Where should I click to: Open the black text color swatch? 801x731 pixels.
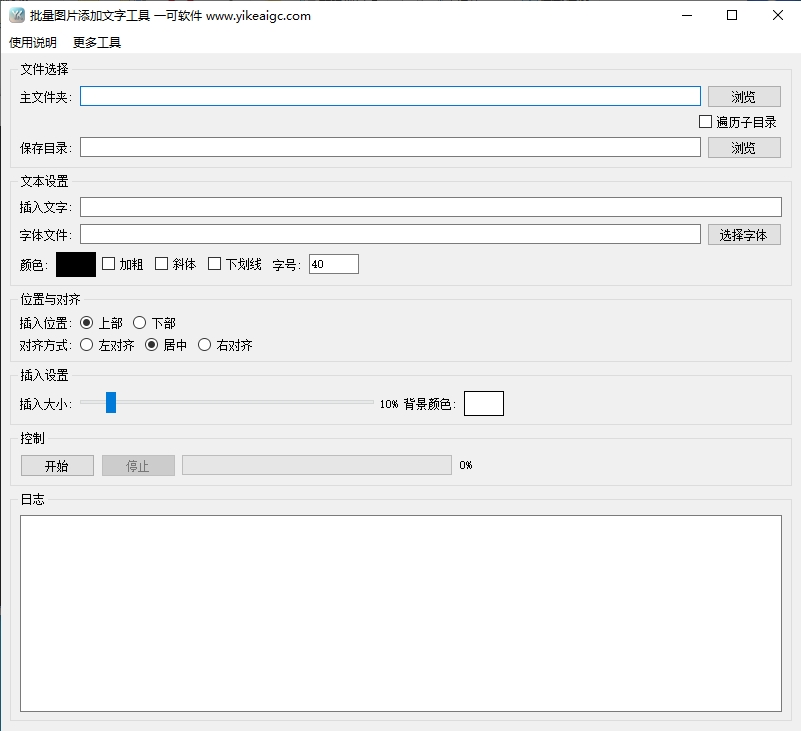(x=76, y=264)
